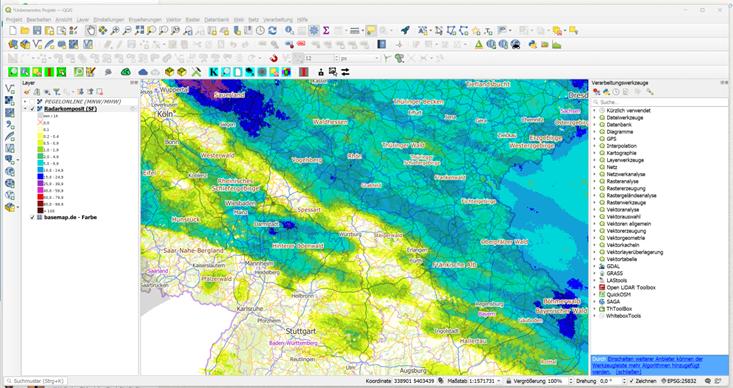Click the Add Vector Layer sidebar icon
733x388 pixels.
[9, 89]
